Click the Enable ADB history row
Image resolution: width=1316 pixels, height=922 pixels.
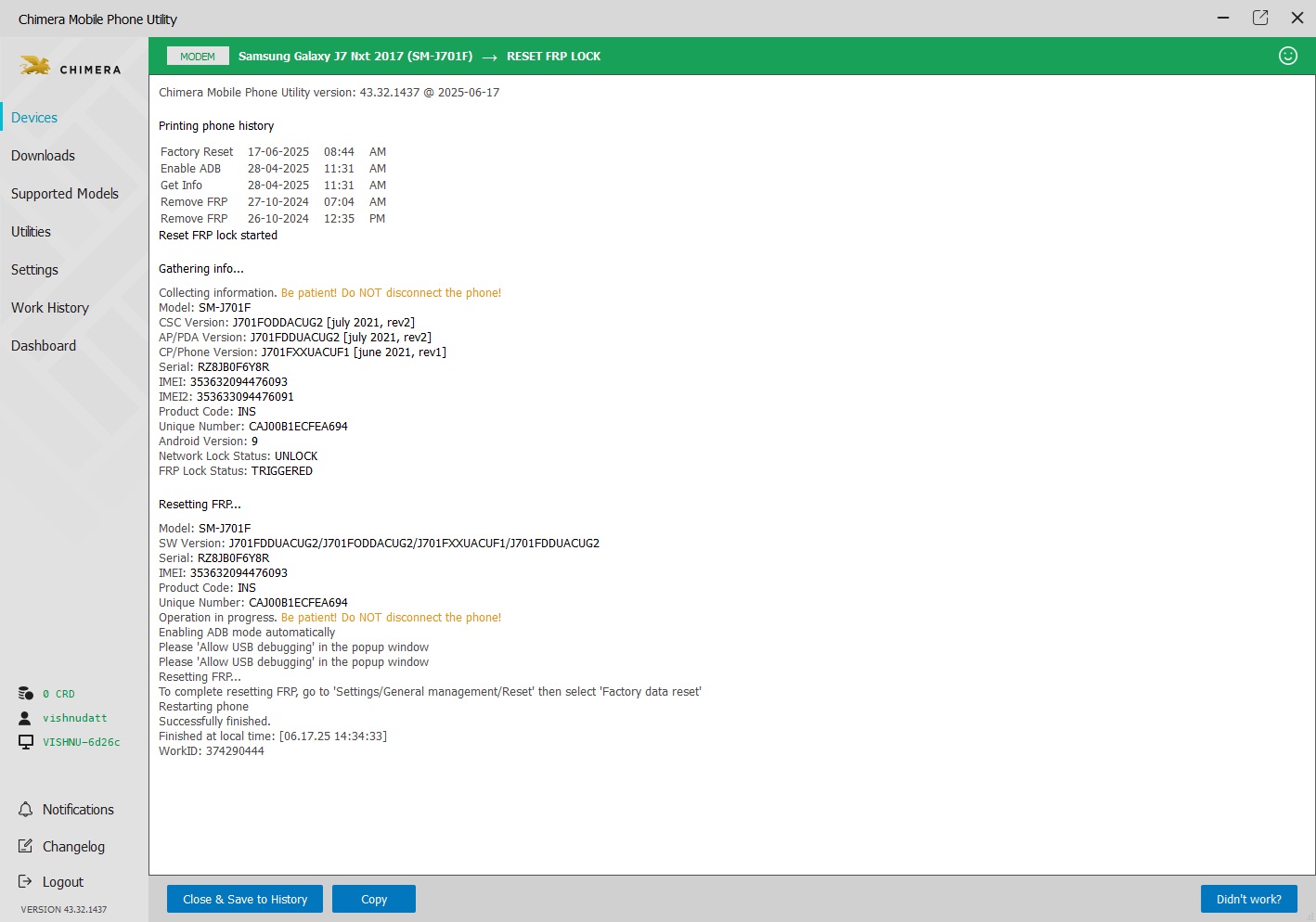tap(273, 169)
